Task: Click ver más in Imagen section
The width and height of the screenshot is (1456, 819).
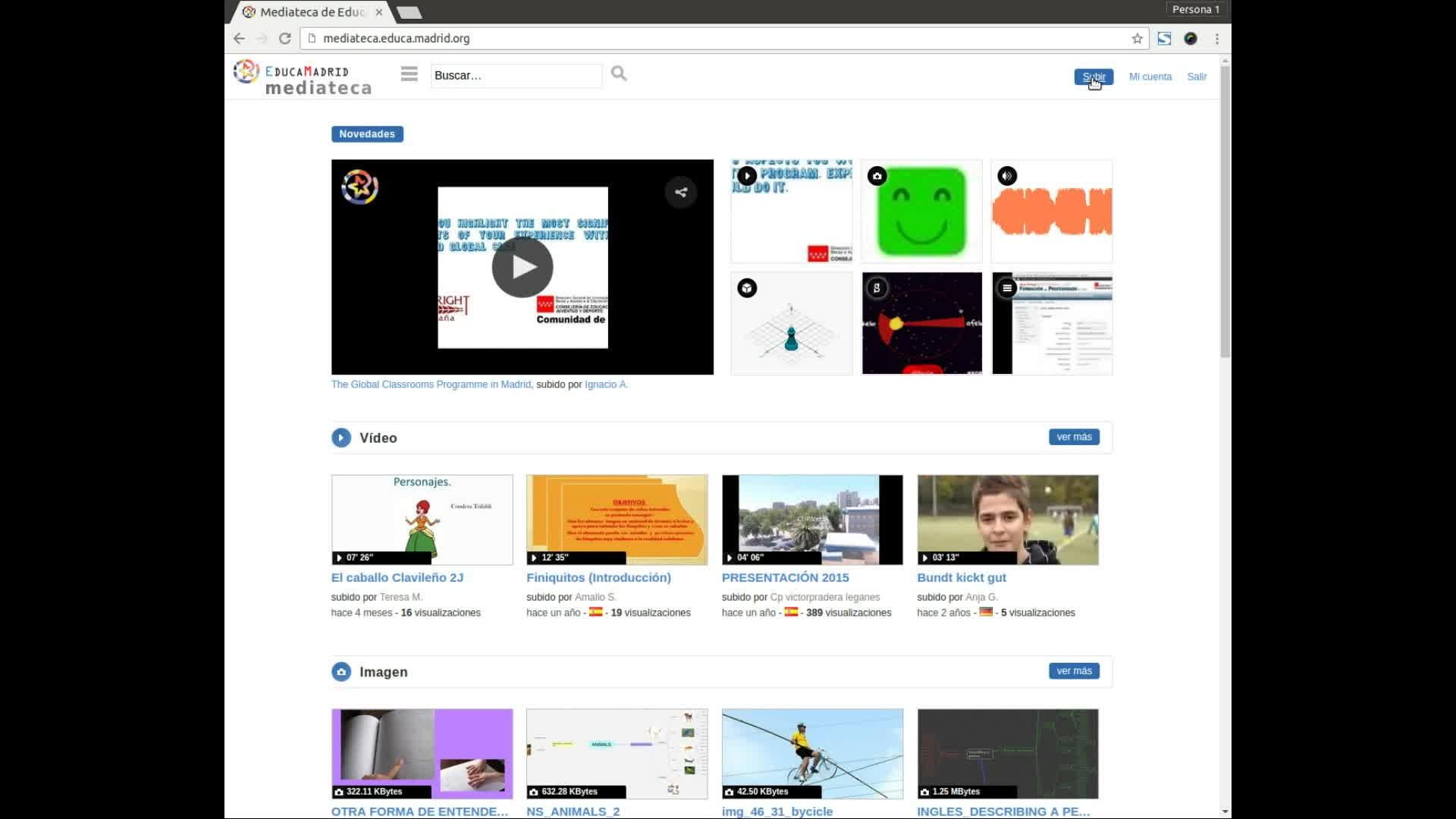Action: 1073,671
